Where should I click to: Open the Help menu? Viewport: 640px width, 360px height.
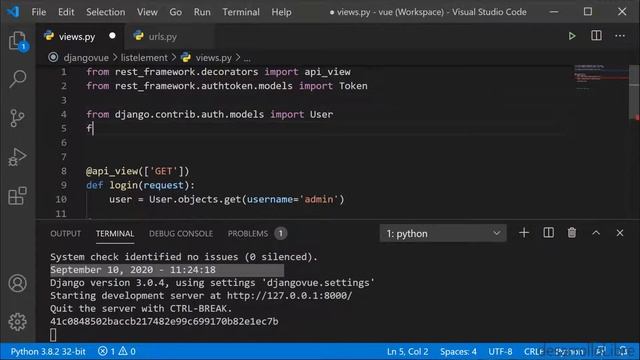tap(282, 12)
